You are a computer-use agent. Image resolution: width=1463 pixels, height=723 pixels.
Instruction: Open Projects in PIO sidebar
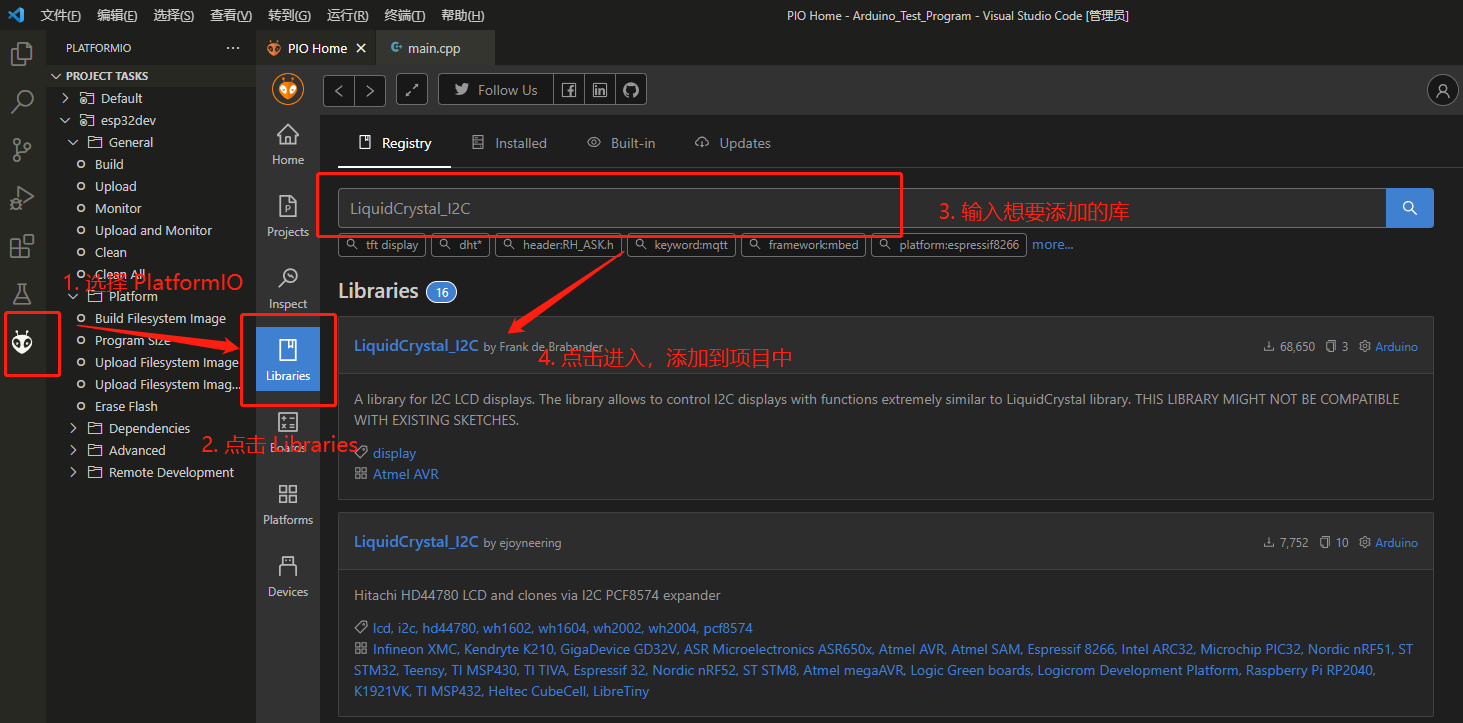pos(288,216)
